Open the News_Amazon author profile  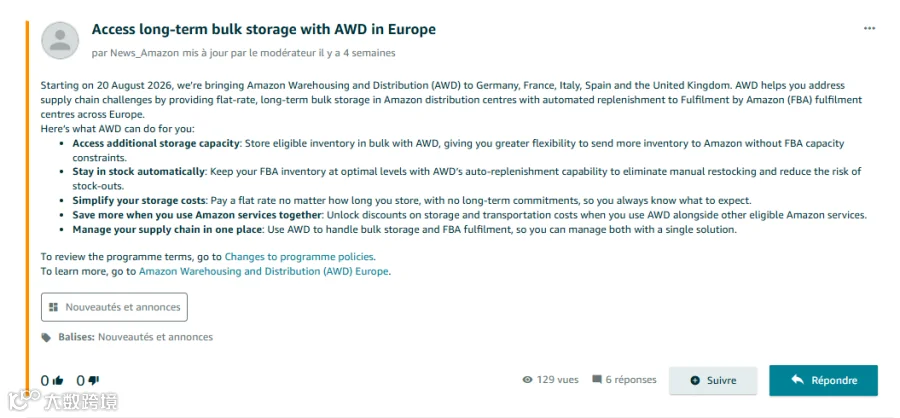click(x=142, y=53)
